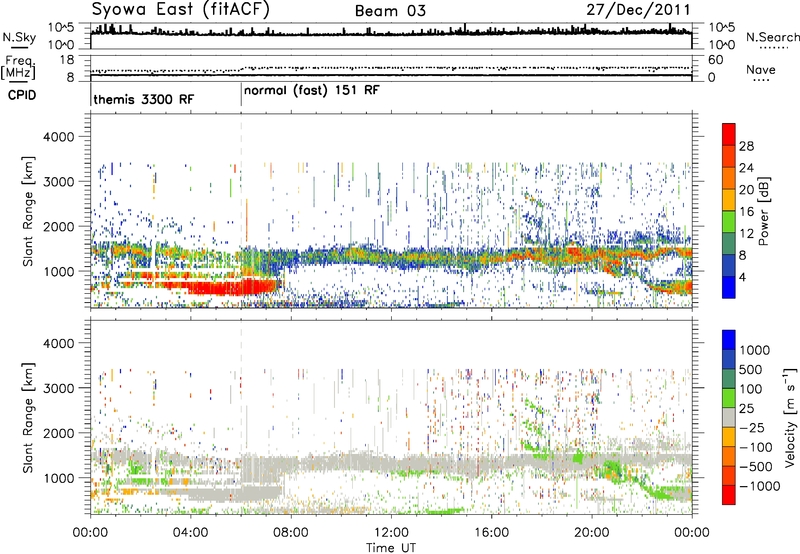Click the "04:00" time tick

coord(190,533)
